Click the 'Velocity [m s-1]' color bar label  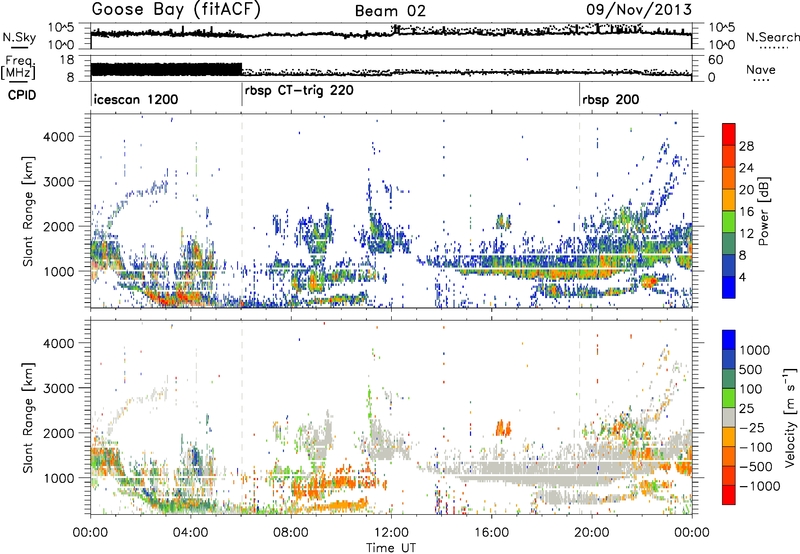tap(790, 417)
